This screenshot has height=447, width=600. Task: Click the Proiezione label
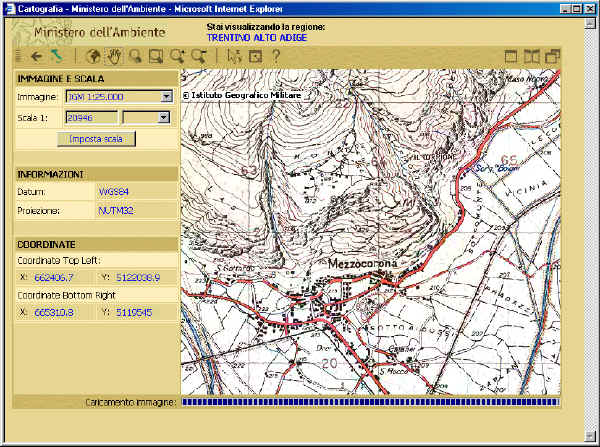click(38, 210)
